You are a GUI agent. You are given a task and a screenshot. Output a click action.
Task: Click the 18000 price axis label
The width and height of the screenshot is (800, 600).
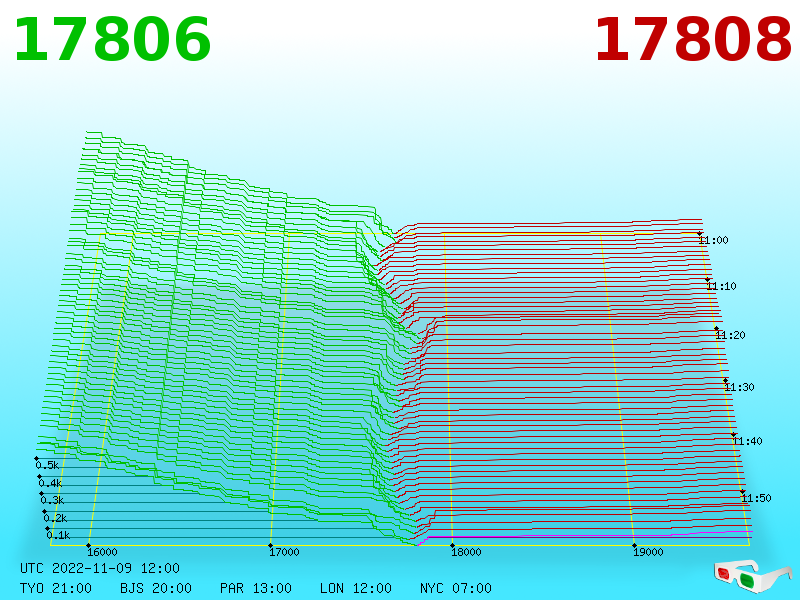pos(466,552)
